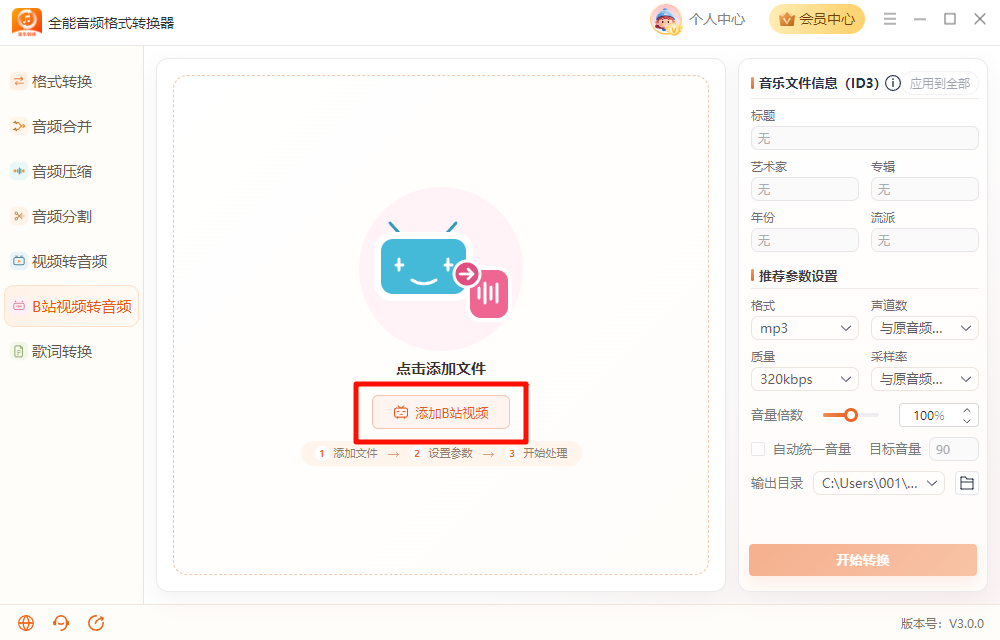Click the customer service headset icon

[x=61, y=623]
